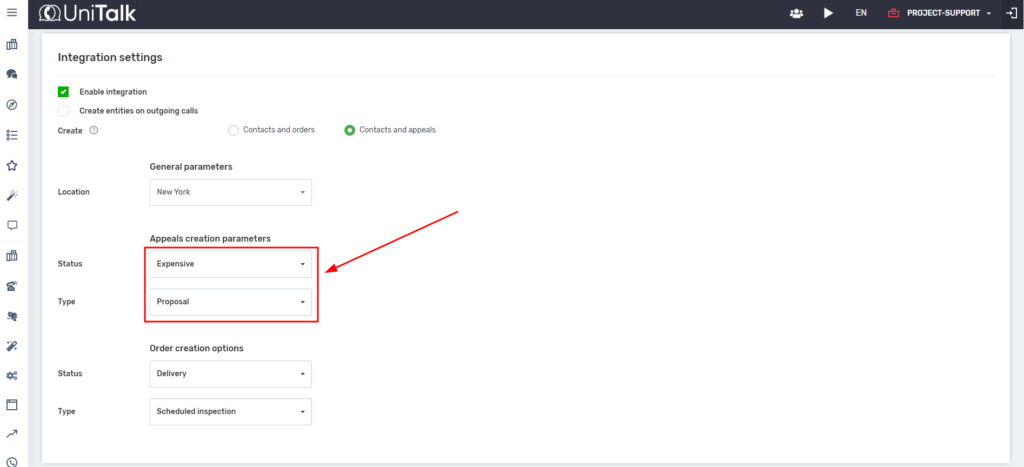This screenshot has height=467, width=1024.
Task: Click the help icon next to Create
Action: tap(94, 130)
